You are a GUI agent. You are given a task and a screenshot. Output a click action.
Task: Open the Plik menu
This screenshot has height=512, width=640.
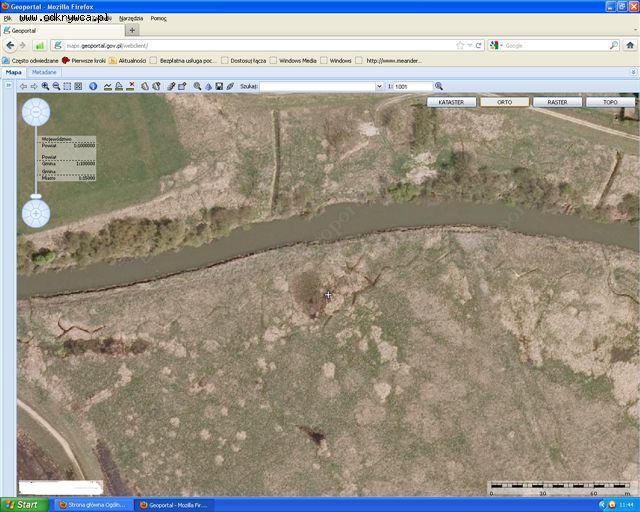pos(7,18)
